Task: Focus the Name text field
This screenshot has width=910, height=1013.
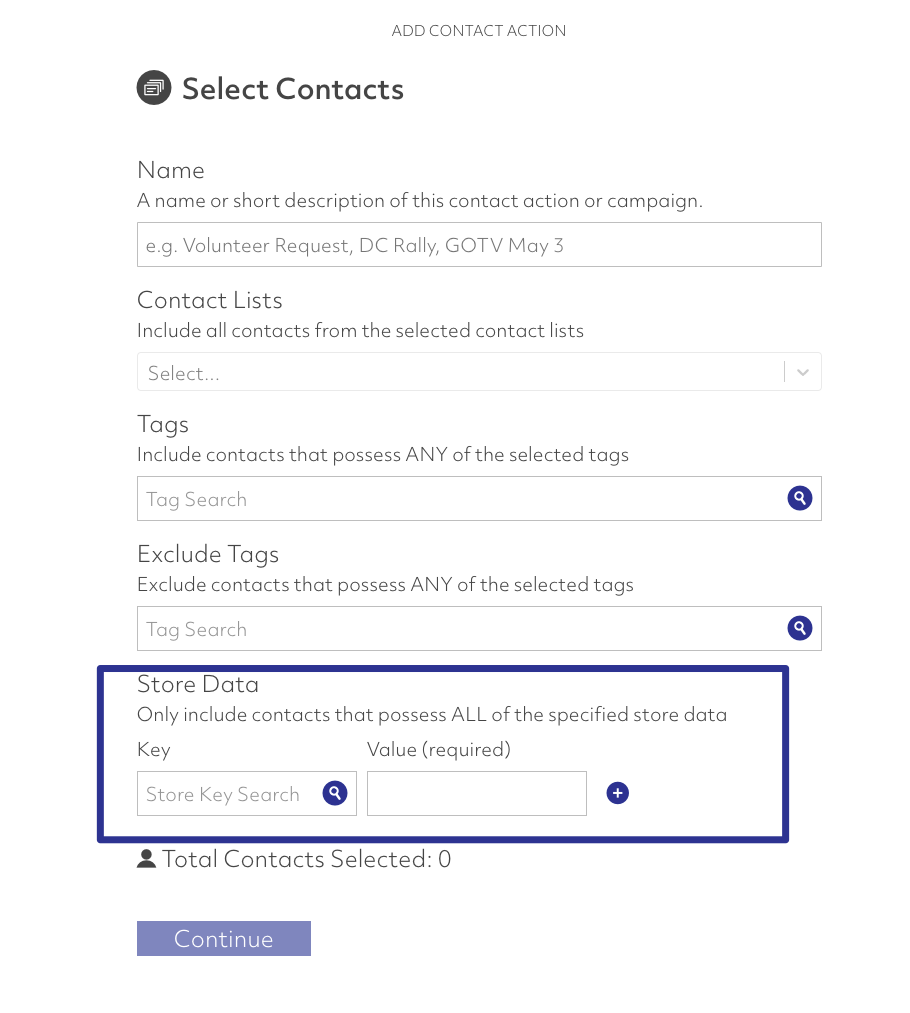Action: coord(479,245)
